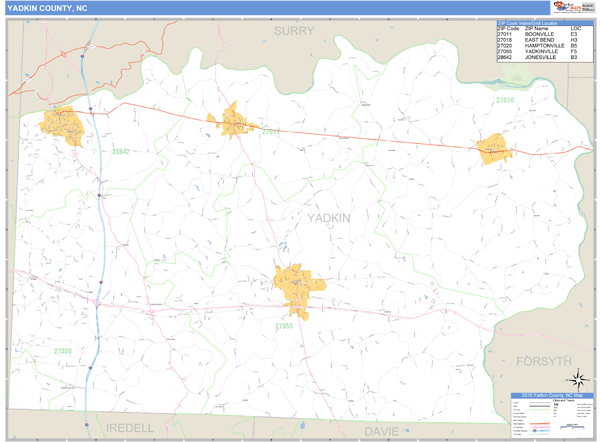Select the Boonville city area
The image size is (600, 442).
[x=232, y=120]
